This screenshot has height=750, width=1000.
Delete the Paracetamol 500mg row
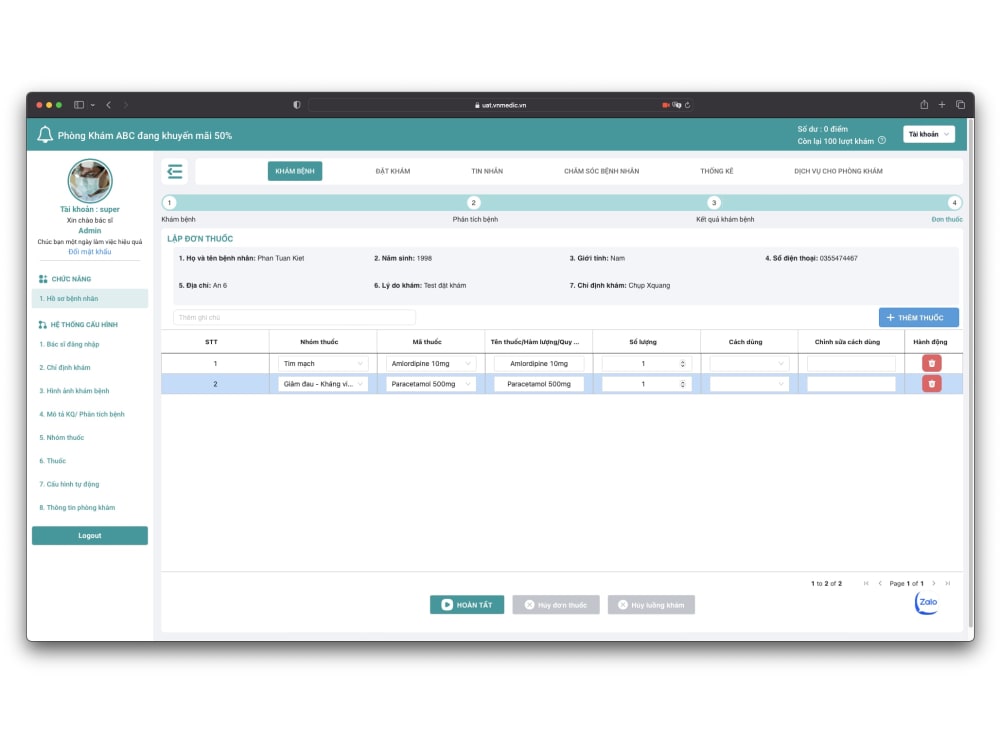[x=931, y=384]
